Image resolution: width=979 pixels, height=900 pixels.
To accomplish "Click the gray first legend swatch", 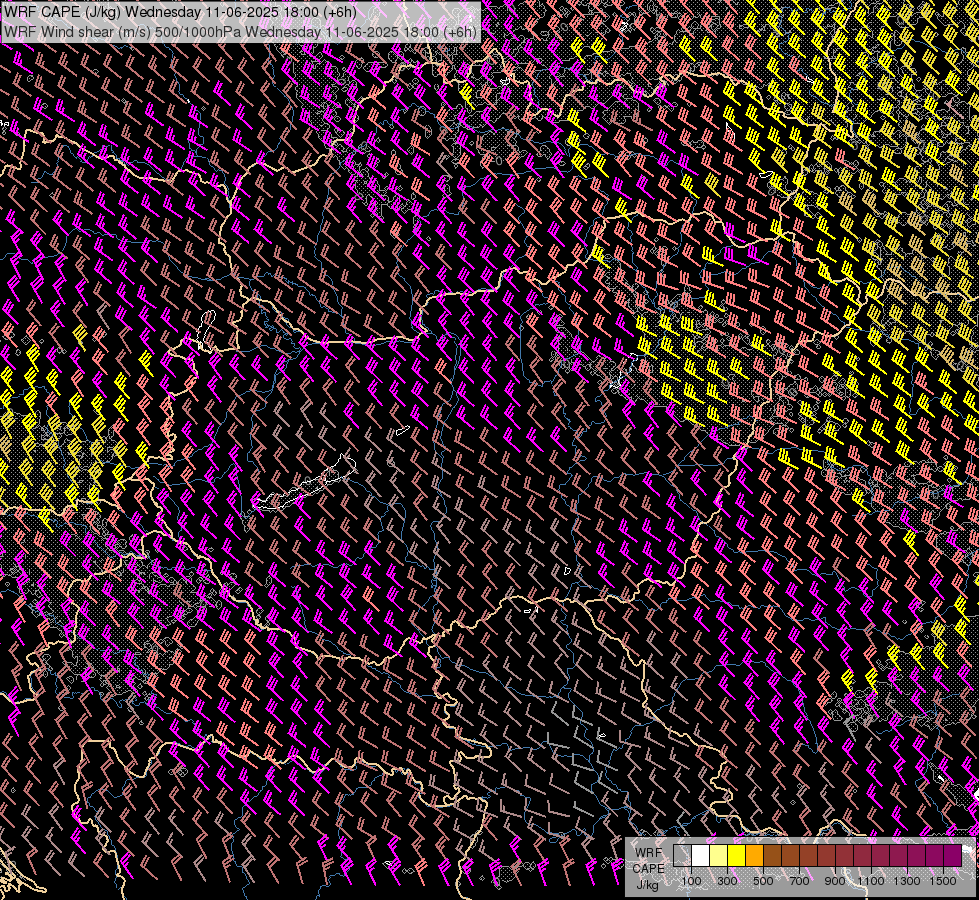I will tap(682, 856).
